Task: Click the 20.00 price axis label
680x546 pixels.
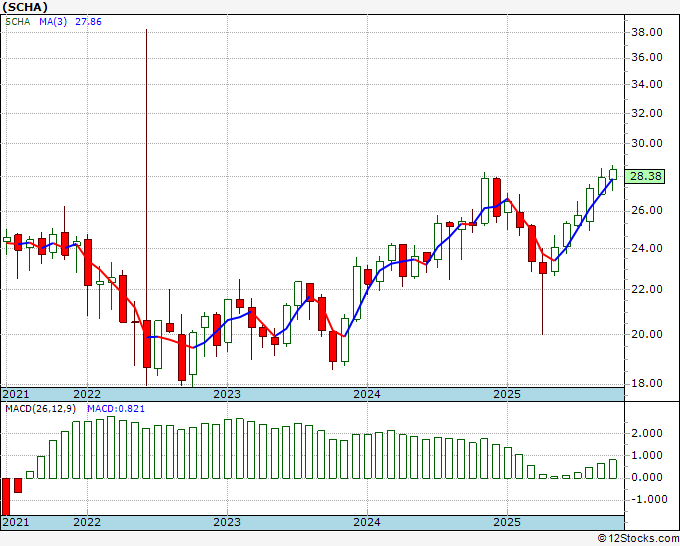Action: 647,334
